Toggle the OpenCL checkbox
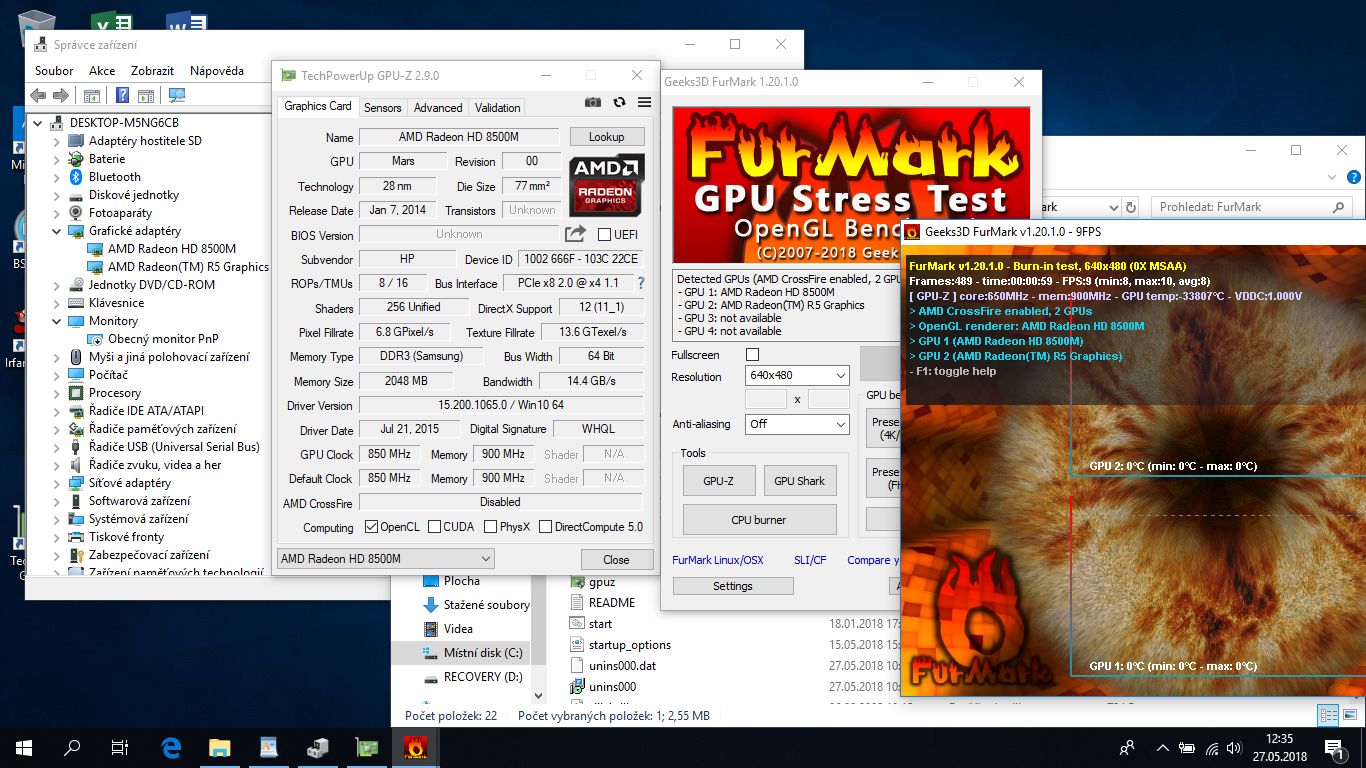1366x768 pixels. coord(371,527)
